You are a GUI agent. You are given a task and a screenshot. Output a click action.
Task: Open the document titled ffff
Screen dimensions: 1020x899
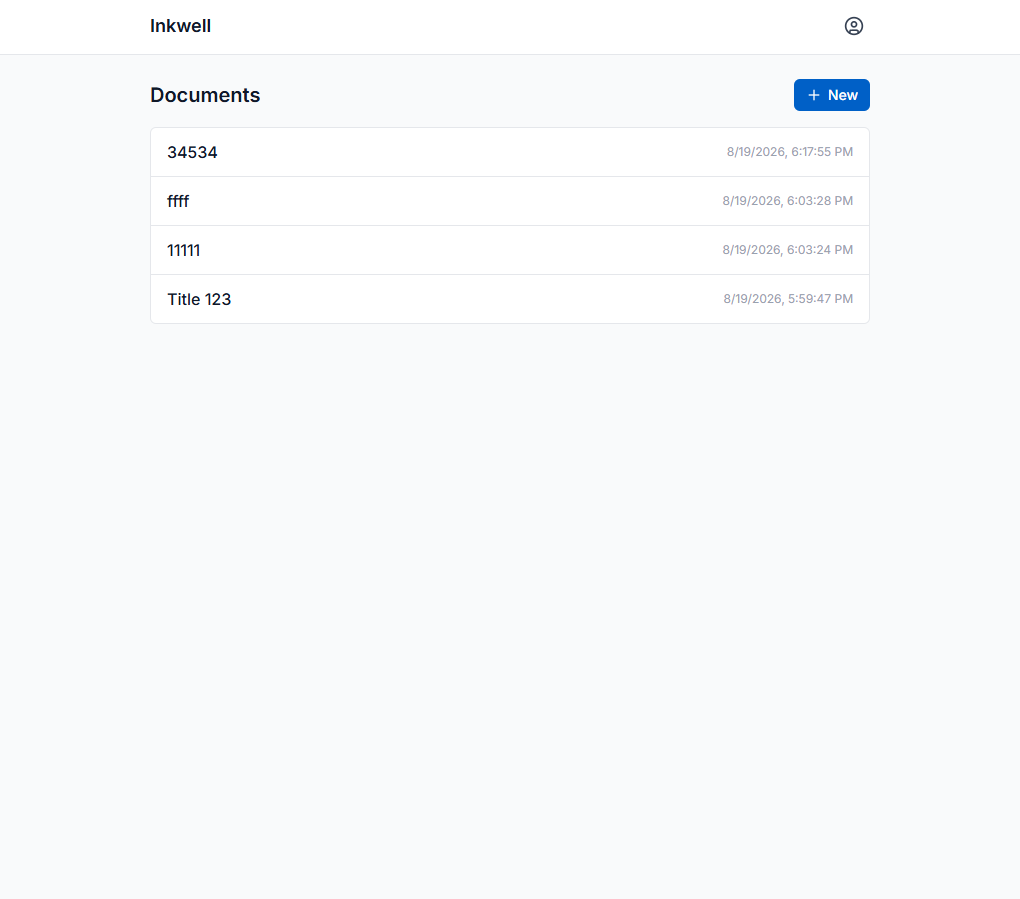click(178, 201)
